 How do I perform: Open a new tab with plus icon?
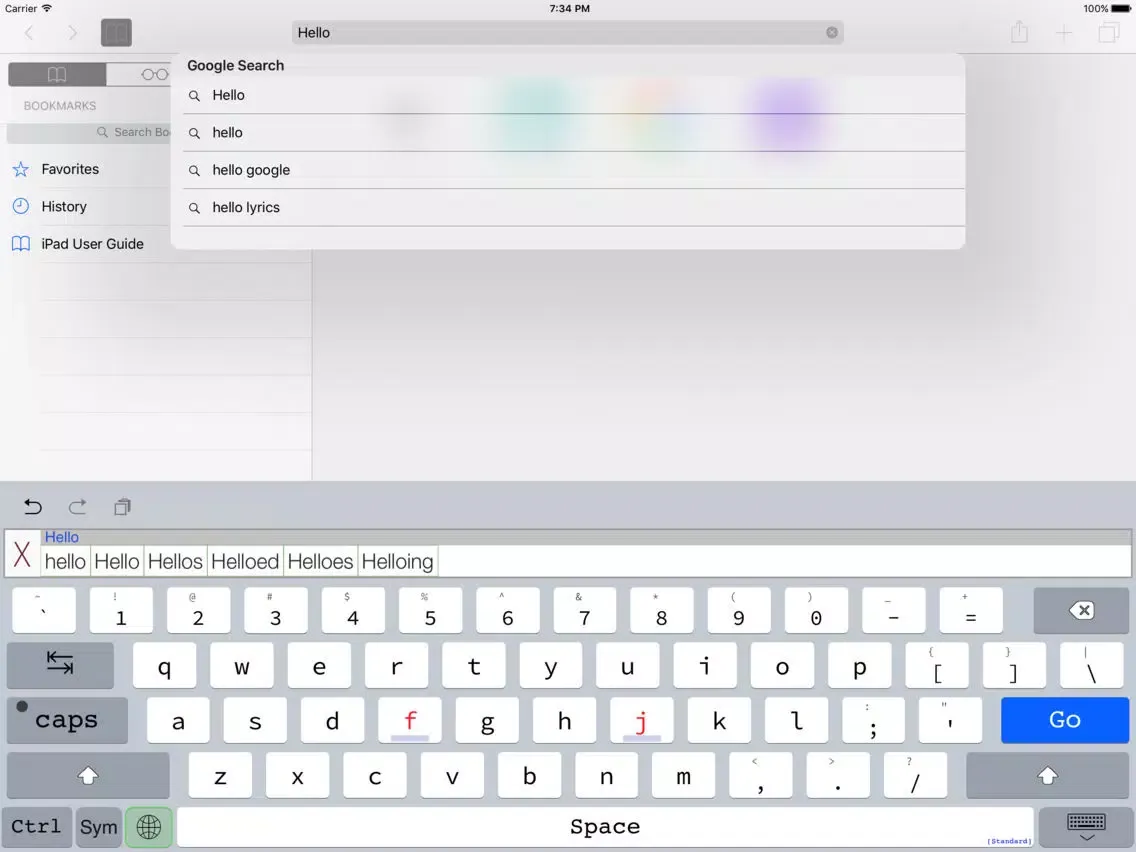pos(1064,33)
